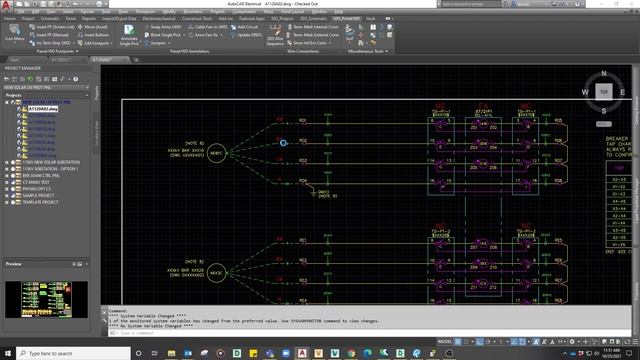Open AutoCAD from the taskbar icon
Screen dimensions: 640x360
[302, 353]
